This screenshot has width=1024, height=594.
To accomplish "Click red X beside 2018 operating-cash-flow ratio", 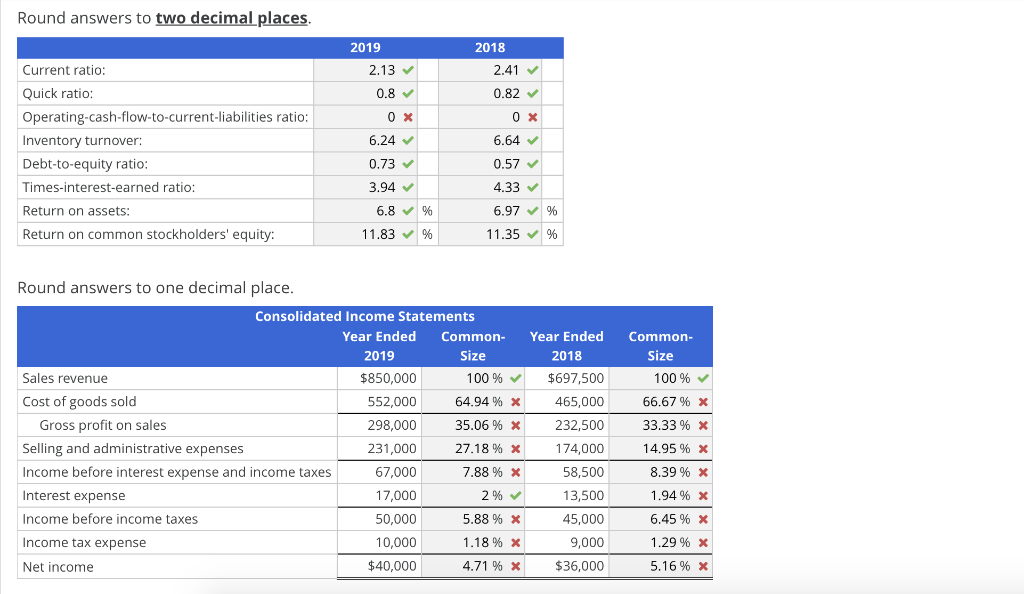I will coord(533,117).
